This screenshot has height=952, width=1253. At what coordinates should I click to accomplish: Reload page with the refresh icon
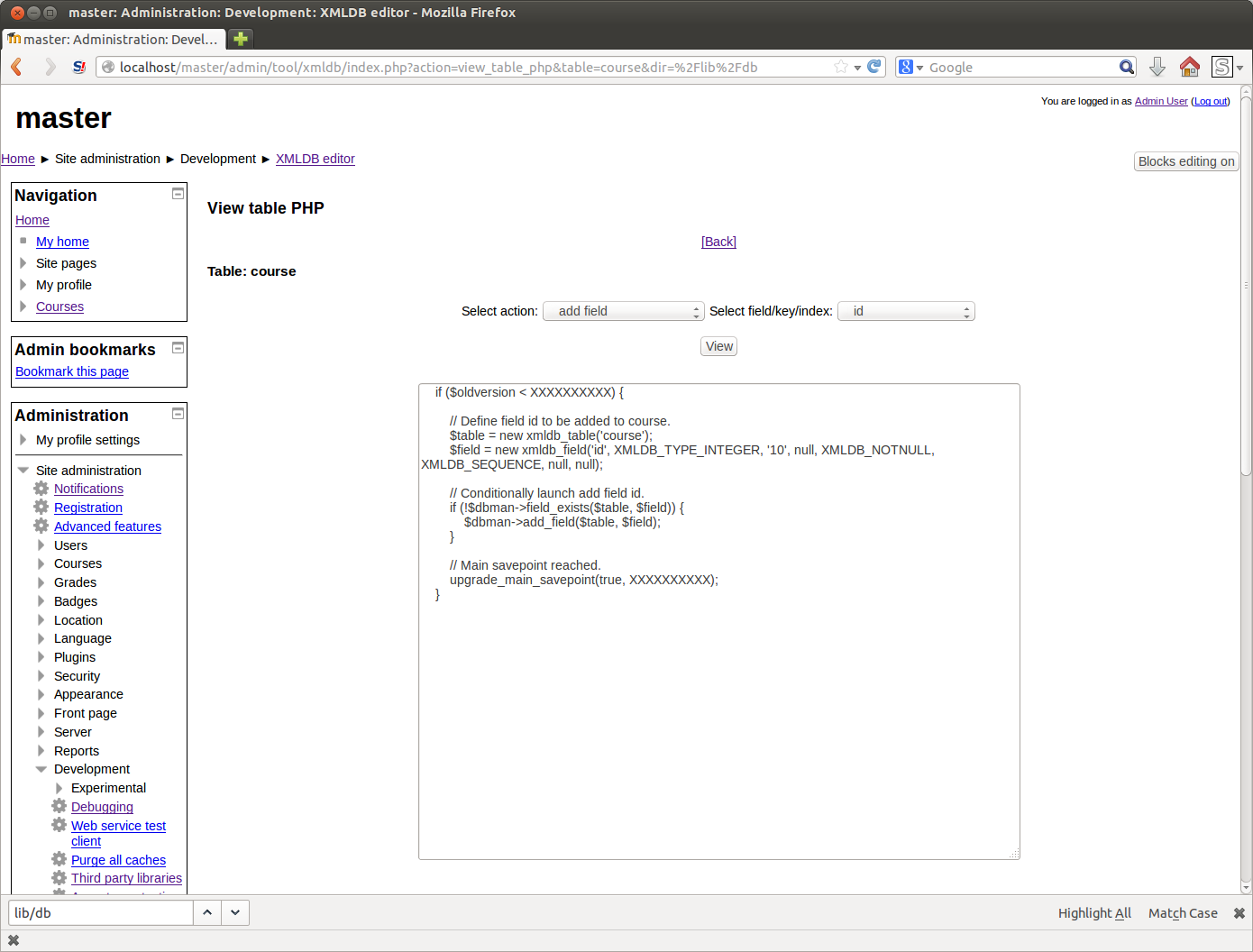point(873,67)
